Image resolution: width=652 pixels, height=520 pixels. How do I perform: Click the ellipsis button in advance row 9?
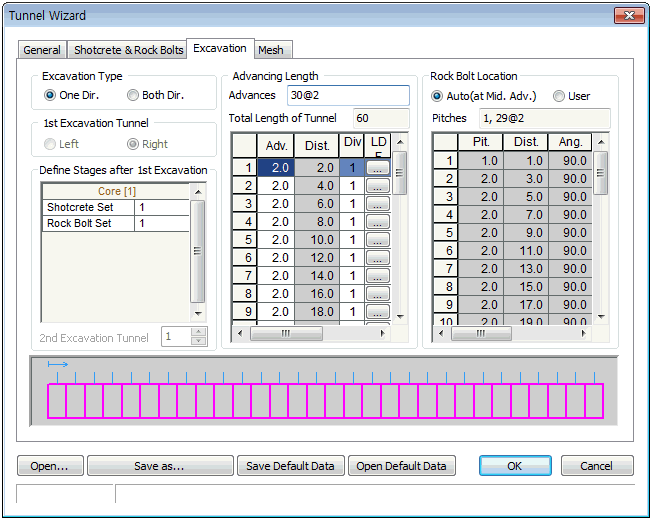click(377, 312)
